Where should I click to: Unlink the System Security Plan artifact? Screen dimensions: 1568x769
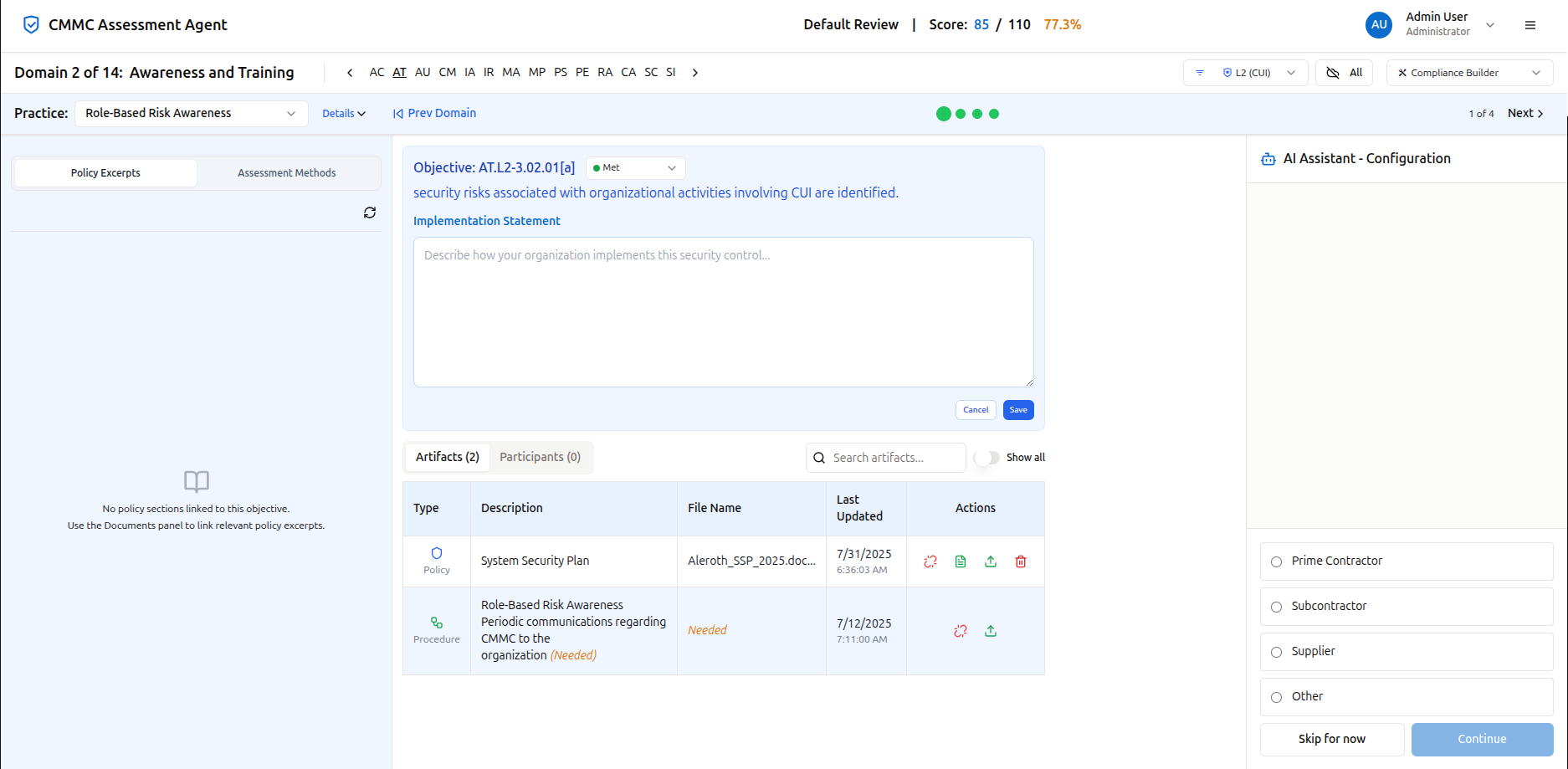coord(930,561)
